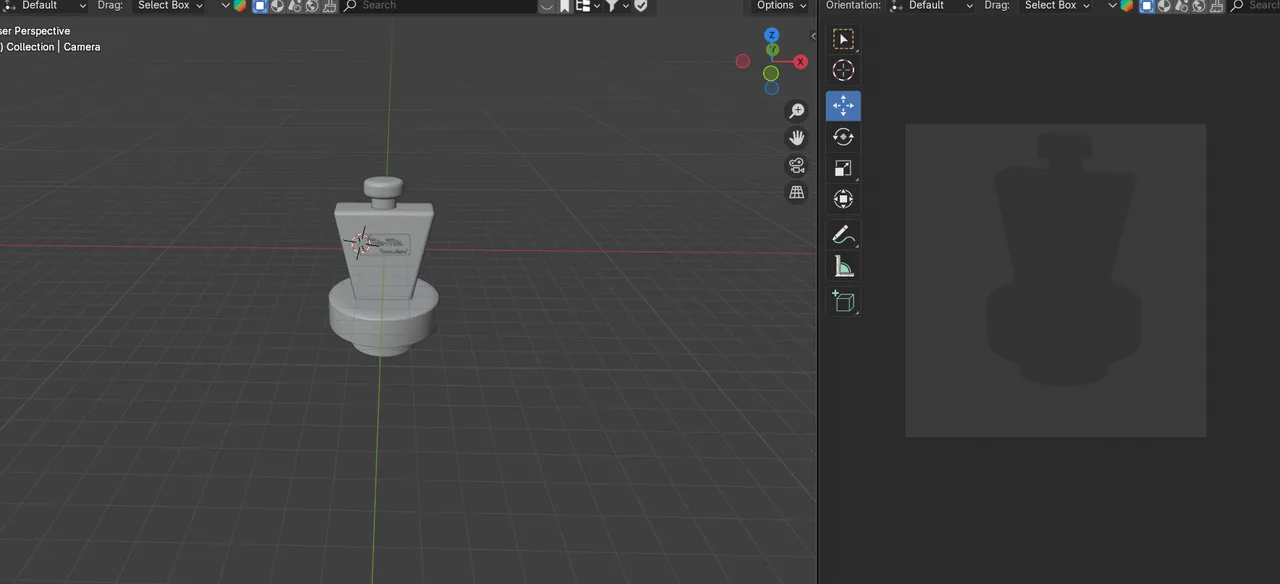Image resolution: width=1280 pixels, height=584 pixels.
Task: Open the left viewport Select Box drag dropdown
Action: click(x=170, y=5)
